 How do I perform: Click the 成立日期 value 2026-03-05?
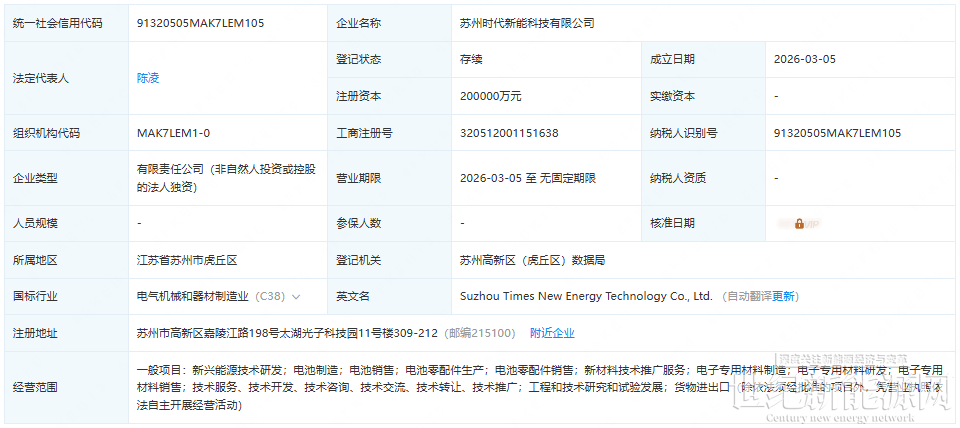coord(804,59)
